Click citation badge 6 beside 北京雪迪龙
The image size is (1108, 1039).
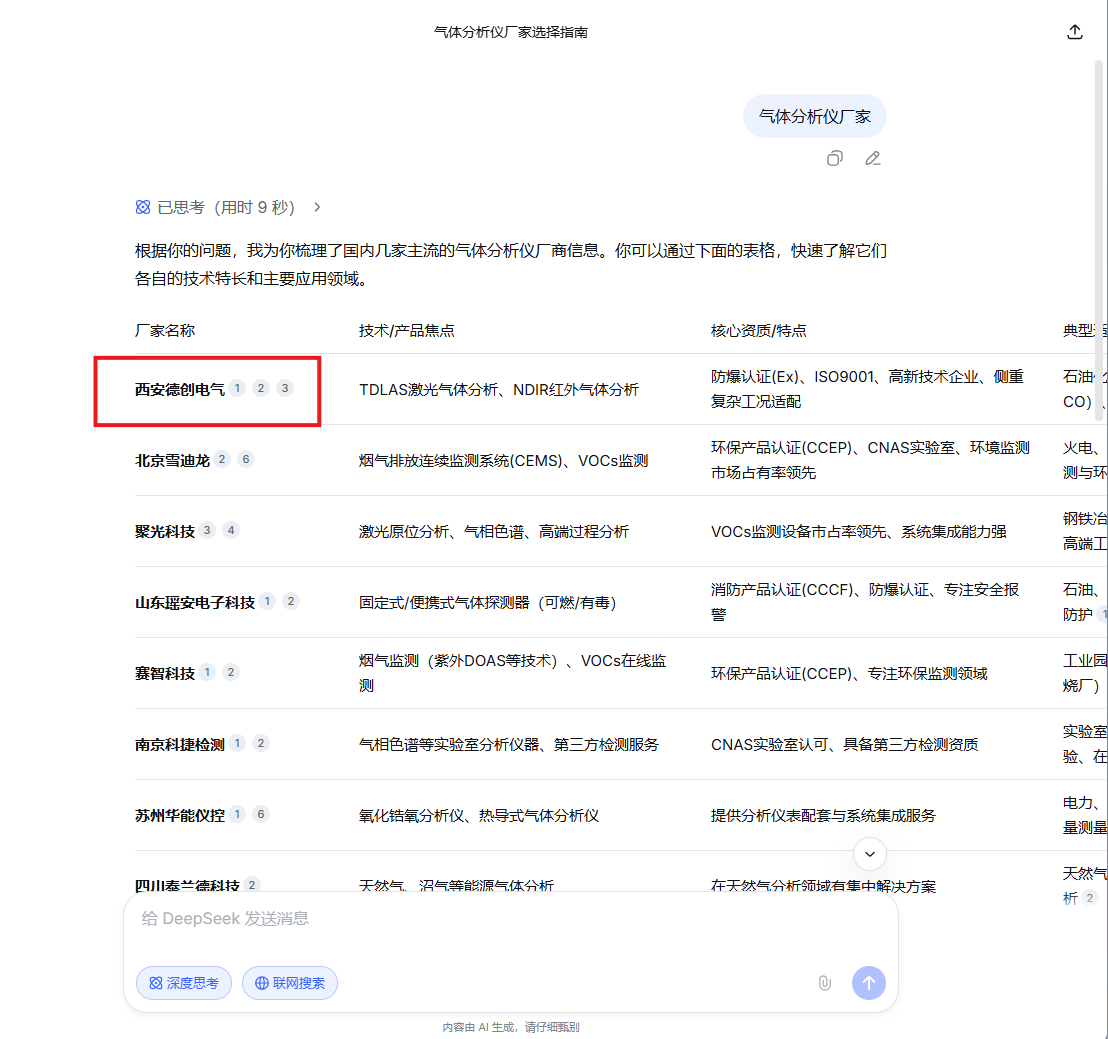[x=246, y=459]
